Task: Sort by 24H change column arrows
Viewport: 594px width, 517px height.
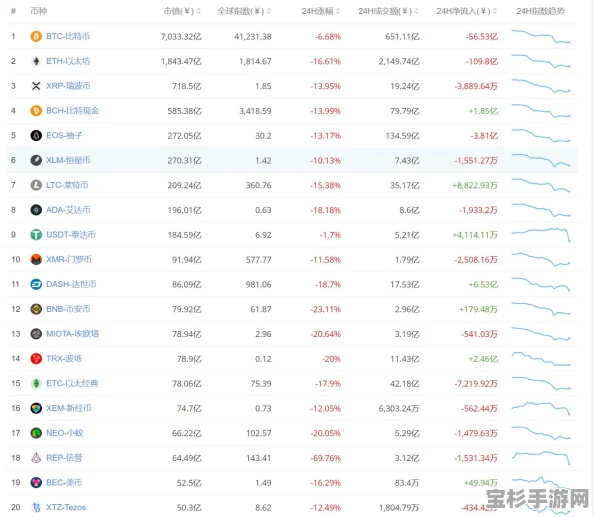Action: 338,11
